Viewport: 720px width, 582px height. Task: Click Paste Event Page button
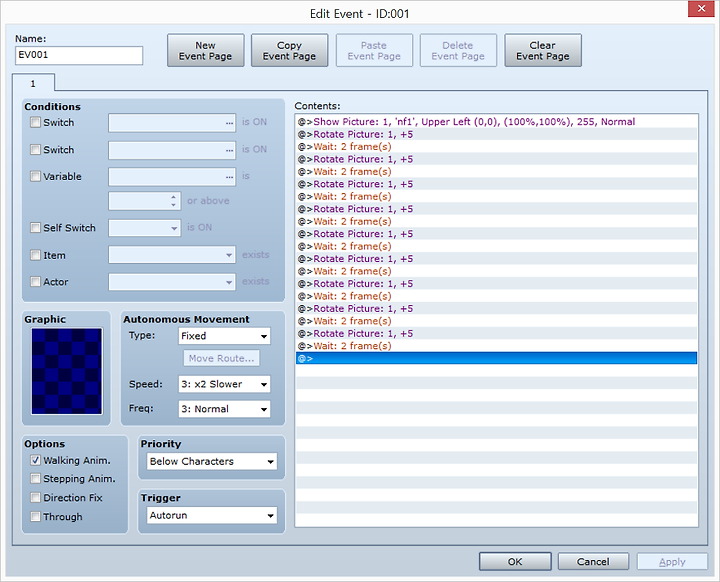[374, 51]
